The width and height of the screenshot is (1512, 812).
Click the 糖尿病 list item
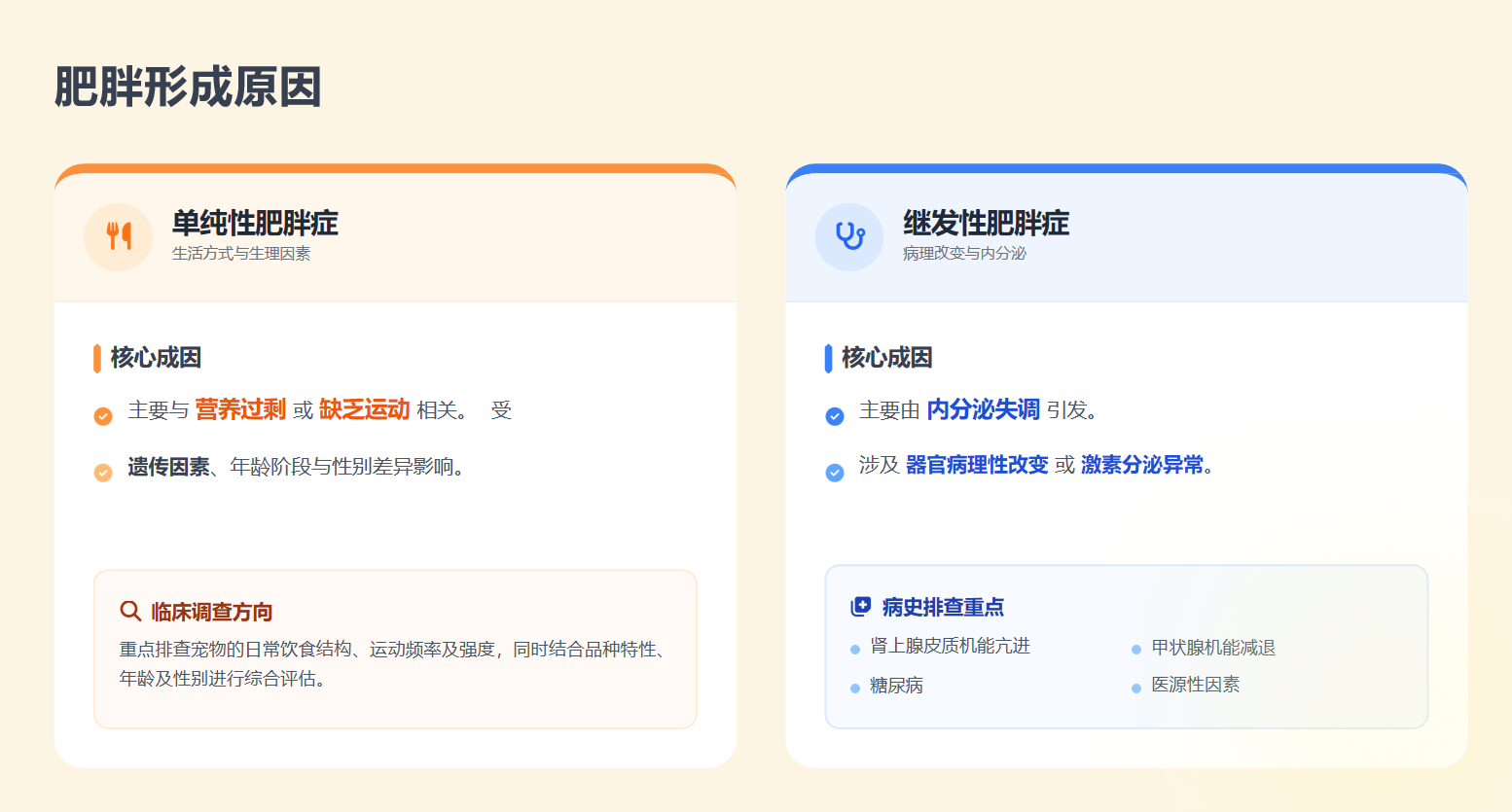[896, 686]
